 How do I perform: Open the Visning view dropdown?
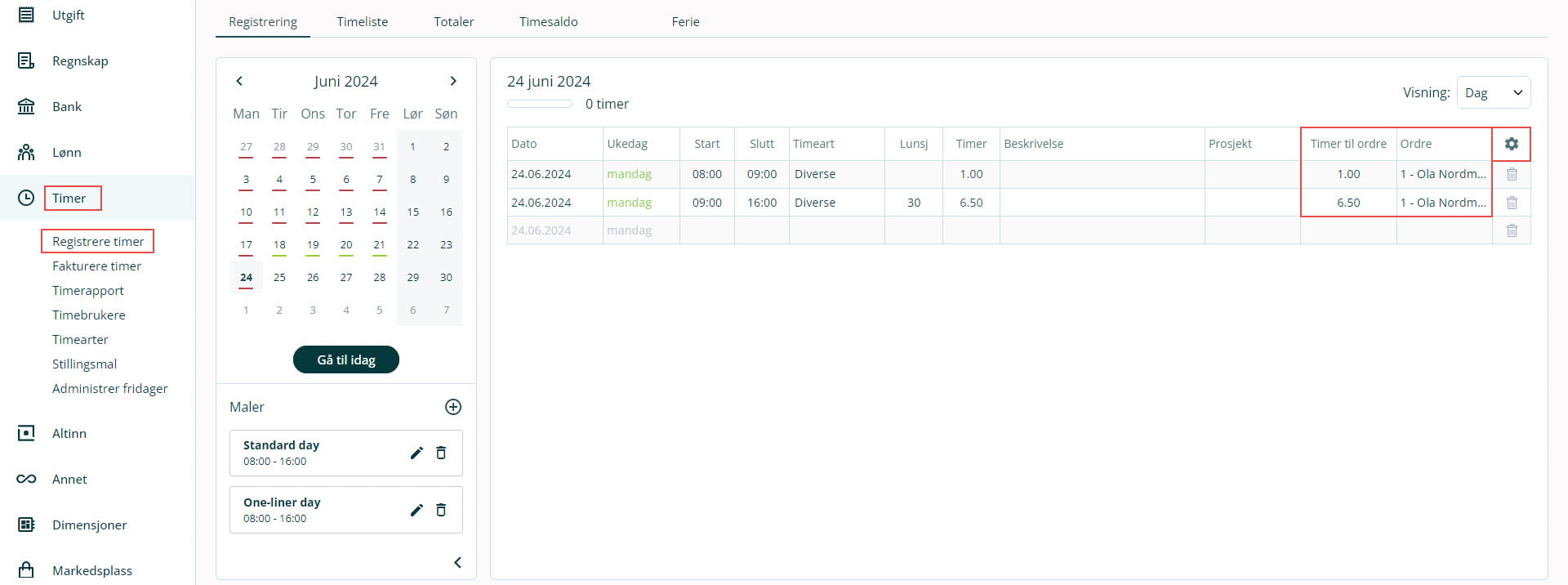[1493, 92]
